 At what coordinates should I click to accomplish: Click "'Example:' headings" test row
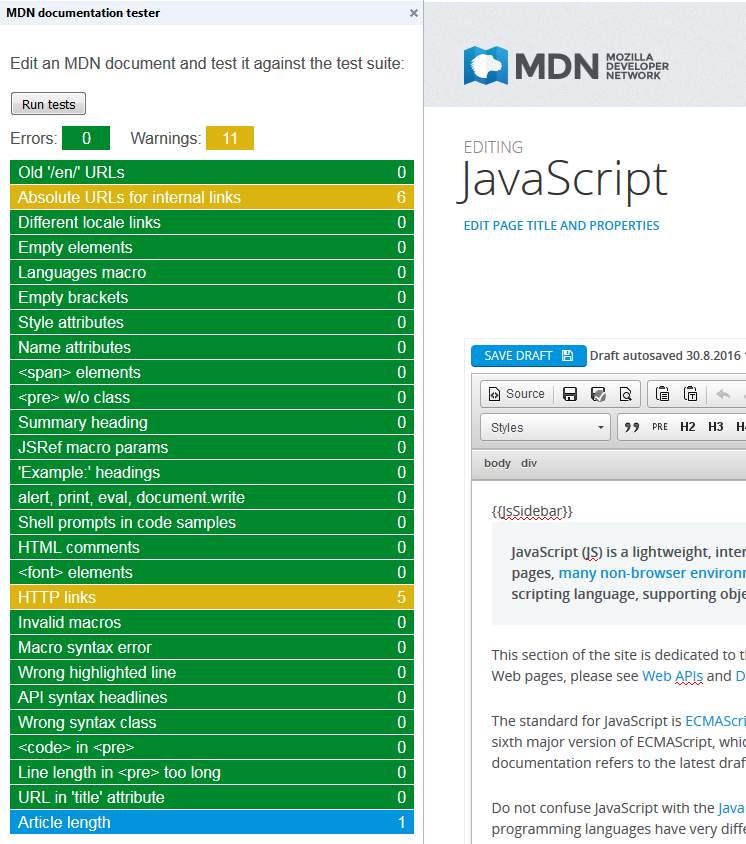[212, 473]
